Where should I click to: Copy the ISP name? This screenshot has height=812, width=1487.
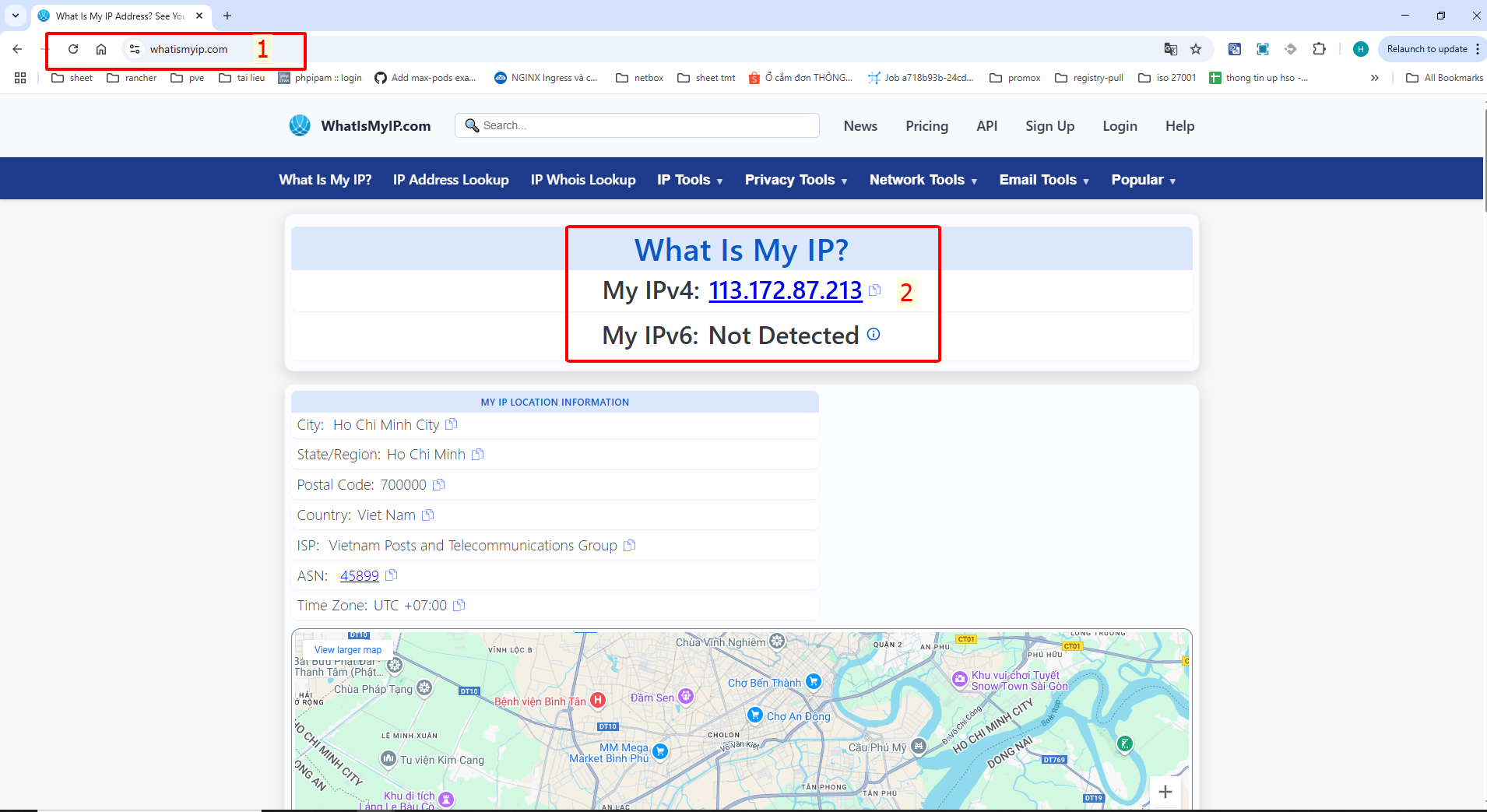click(630, 545)
